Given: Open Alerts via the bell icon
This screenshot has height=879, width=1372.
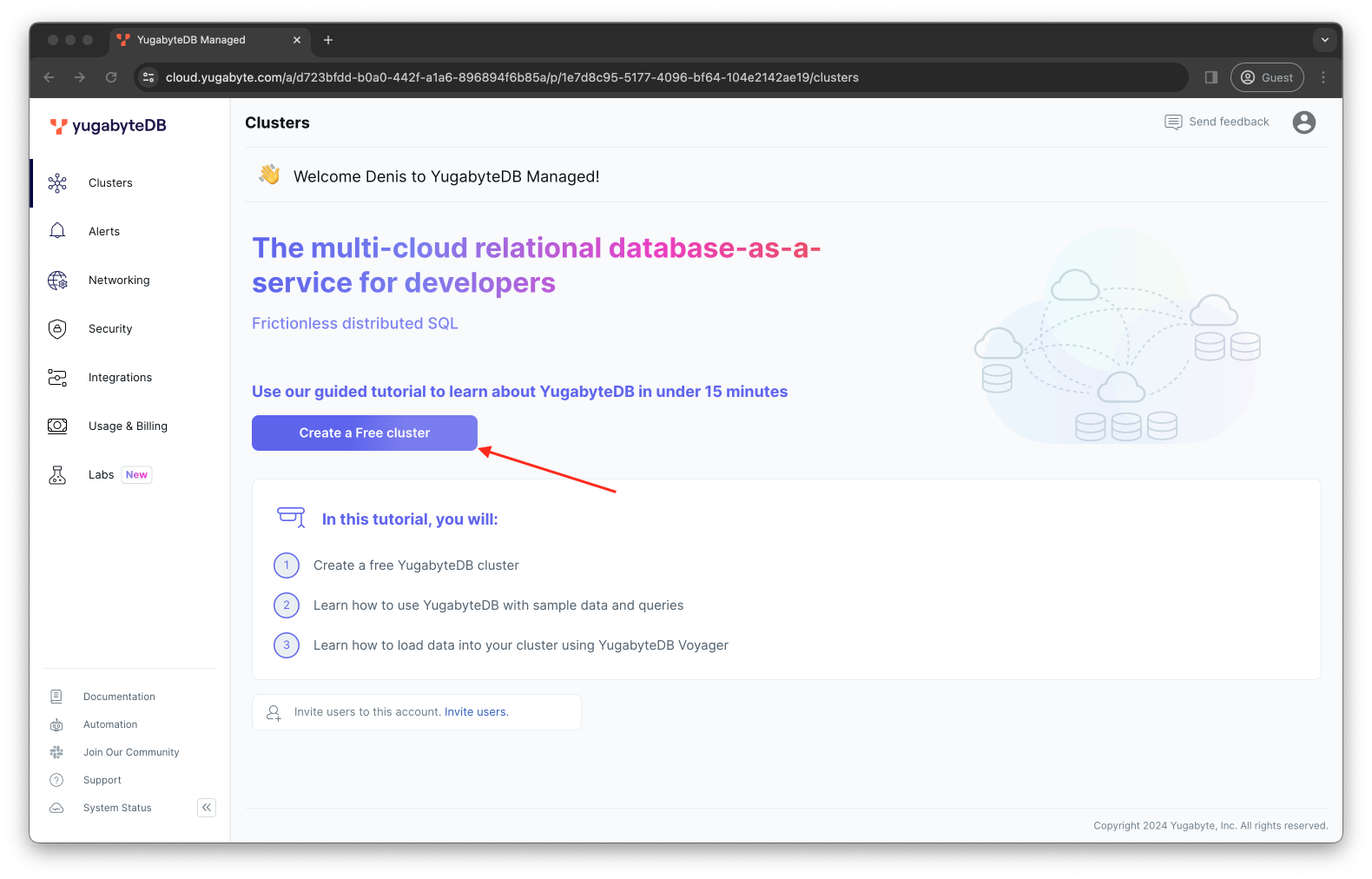Looking at the screenshot, I should [x=57, y=231].
